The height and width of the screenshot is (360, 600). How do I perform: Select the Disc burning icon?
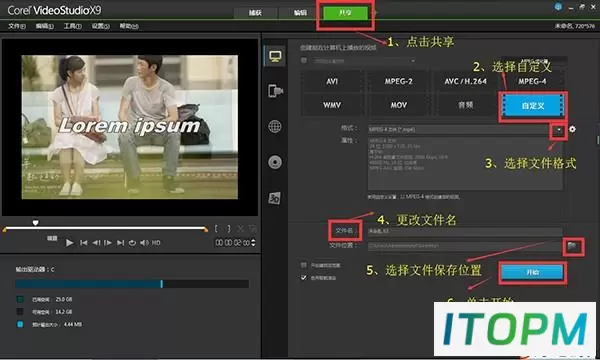(275, 162)
